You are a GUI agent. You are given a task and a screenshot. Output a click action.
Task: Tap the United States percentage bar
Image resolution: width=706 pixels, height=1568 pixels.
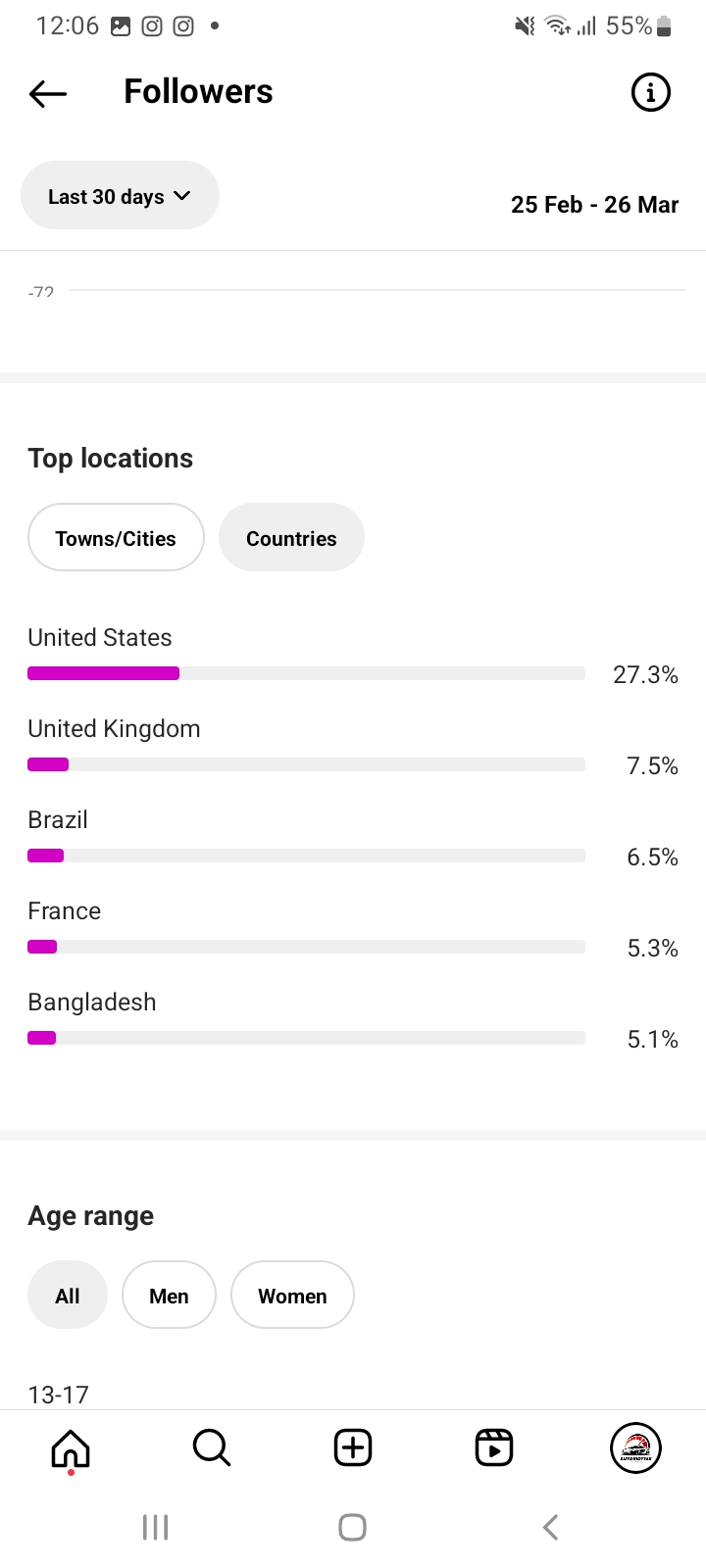click(x=306, y=673)
